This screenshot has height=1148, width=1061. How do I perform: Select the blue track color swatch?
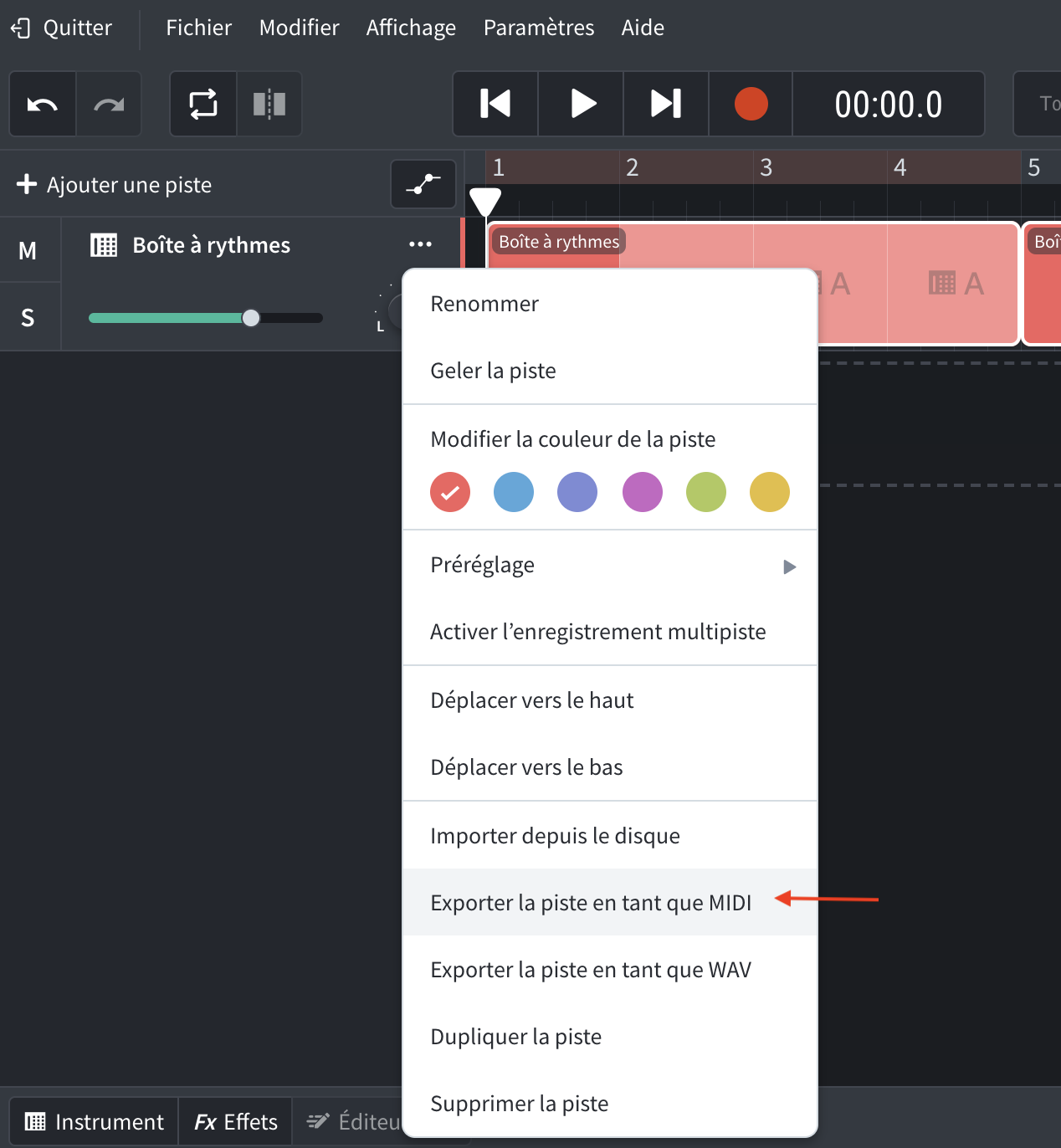point(513,492)
